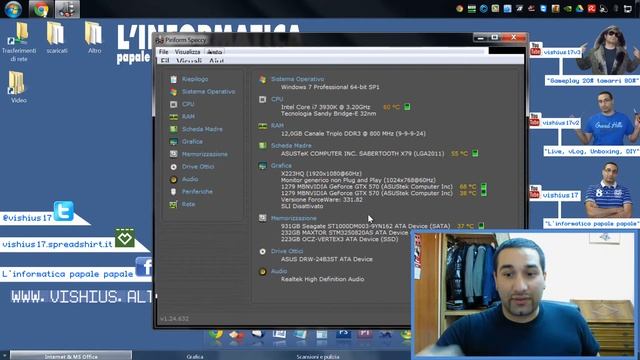Click the Drive Ottici heading in summary
Image resolution: width=640 pixels, height=360 pixels.
pyautogui.click(x=287, y=251)
